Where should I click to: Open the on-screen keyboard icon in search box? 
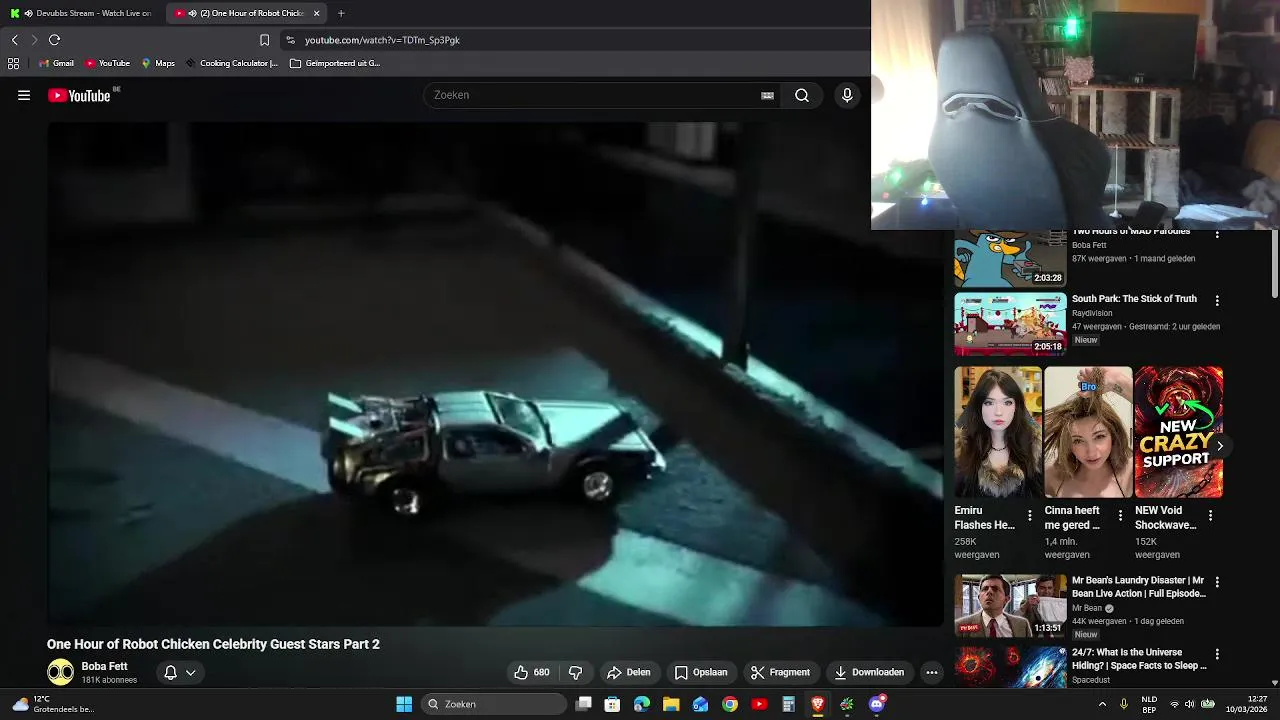pos(767,95)
